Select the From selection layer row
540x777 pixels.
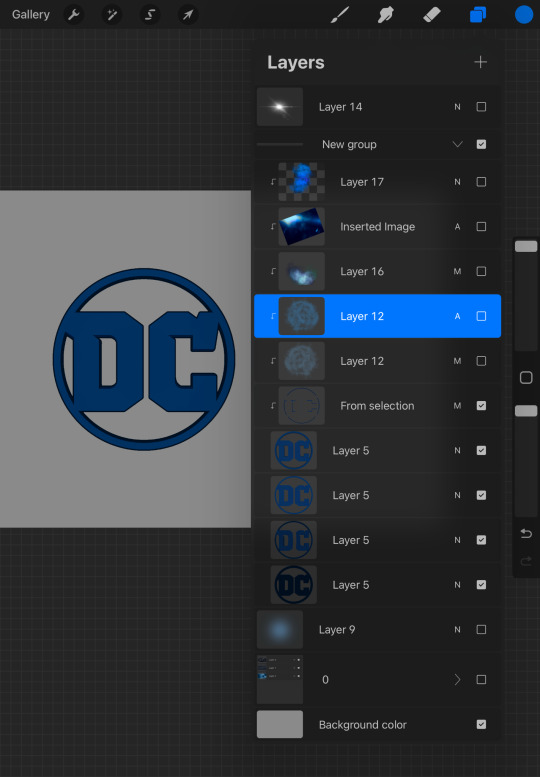pyautogui.click(x=378, y=405)
